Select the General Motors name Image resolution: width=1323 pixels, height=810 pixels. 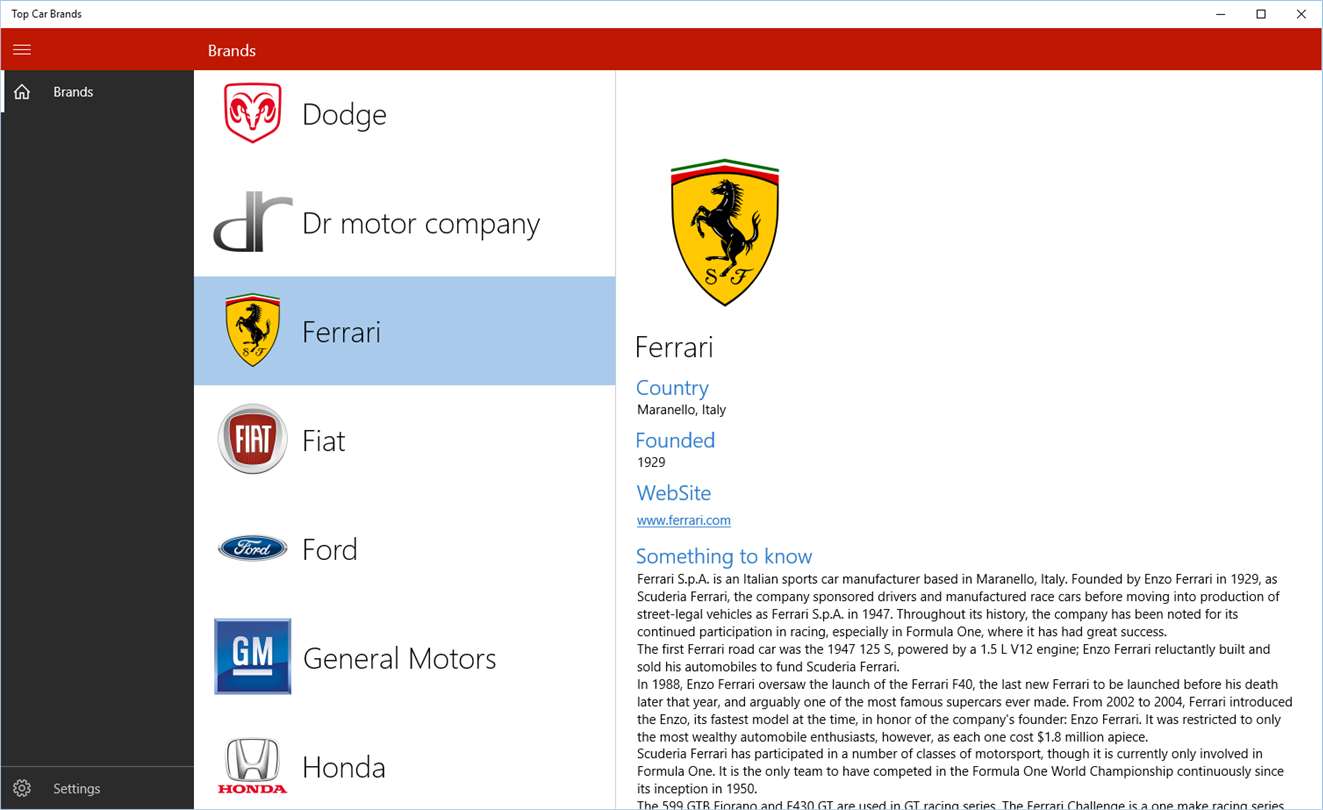tap(399, 658)
